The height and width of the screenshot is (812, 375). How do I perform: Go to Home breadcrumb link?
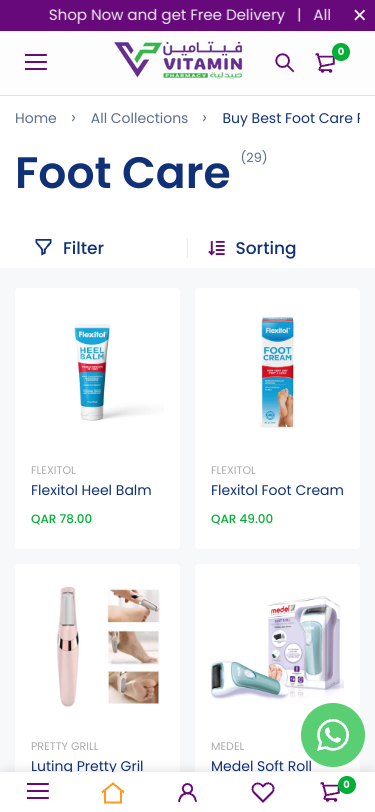36,119
